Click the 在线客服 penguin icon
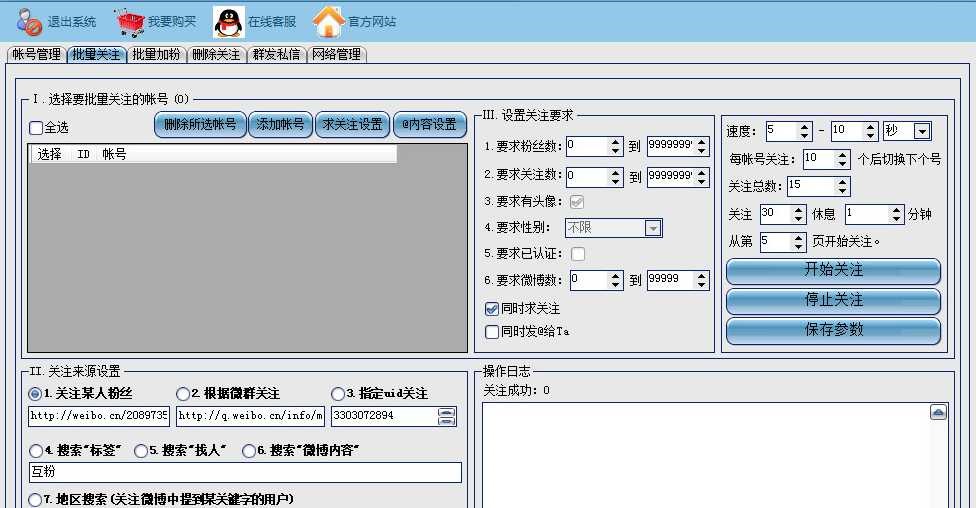 (x=228, y=22)
